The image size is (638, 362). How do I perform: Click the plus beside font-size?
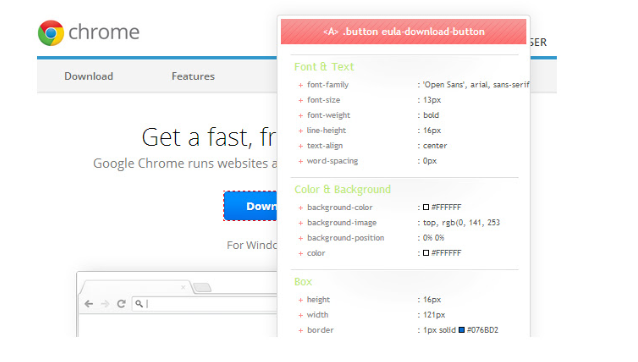point(300,100)
